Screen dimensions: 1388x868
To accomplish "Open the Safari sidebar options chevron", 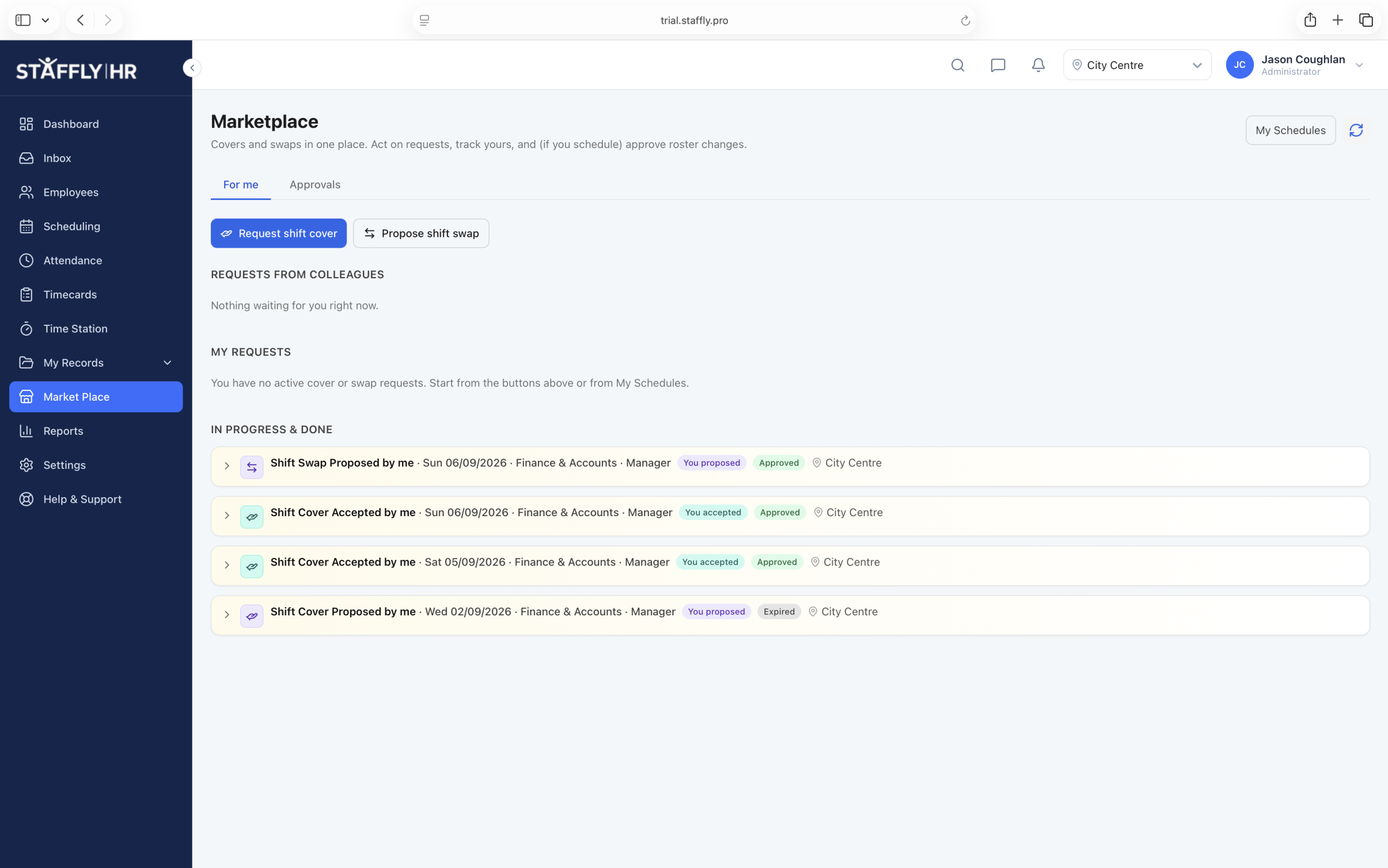I will point(46,20).
